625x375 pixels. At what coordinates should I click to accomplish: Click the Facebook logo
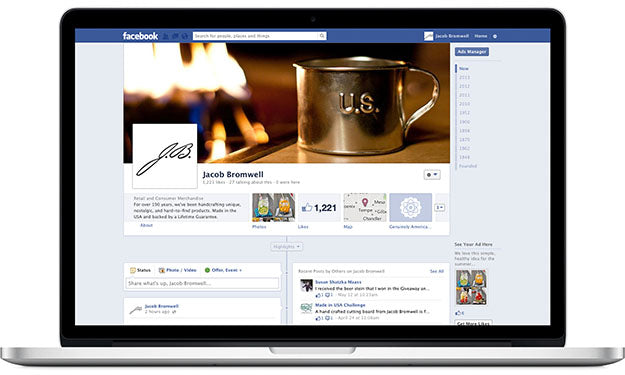point(140,36)
